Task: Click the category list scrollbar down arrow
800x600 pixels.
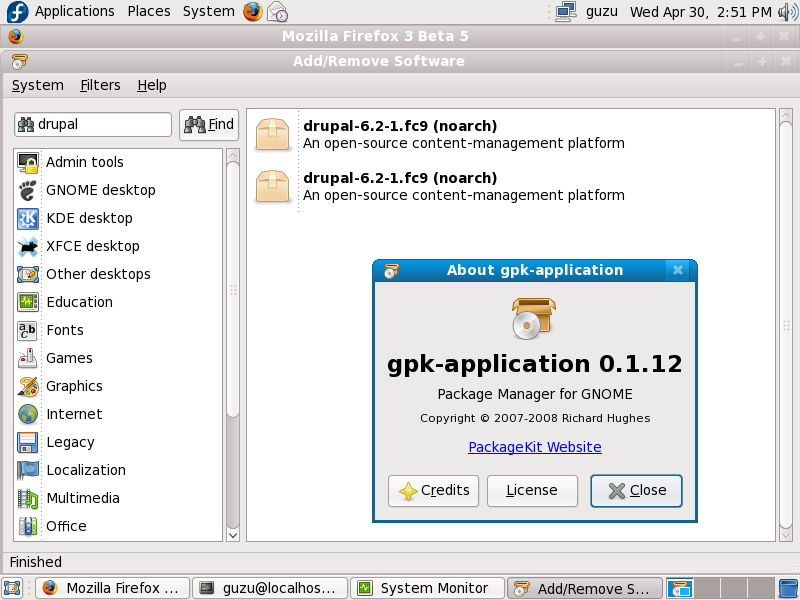Action: tap(233, 535)
